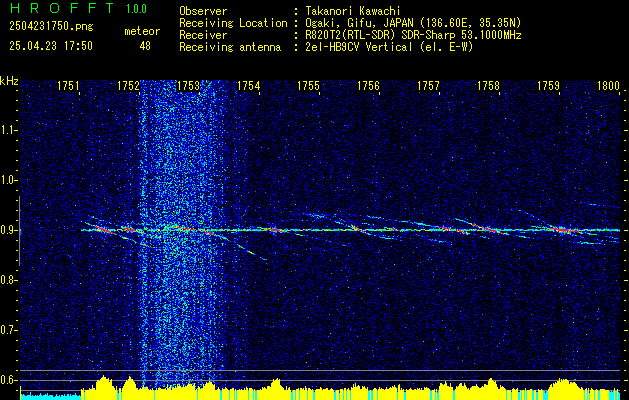Click the version number 1.0.0
Screen dimensions: 629x400
coord(136,9)
